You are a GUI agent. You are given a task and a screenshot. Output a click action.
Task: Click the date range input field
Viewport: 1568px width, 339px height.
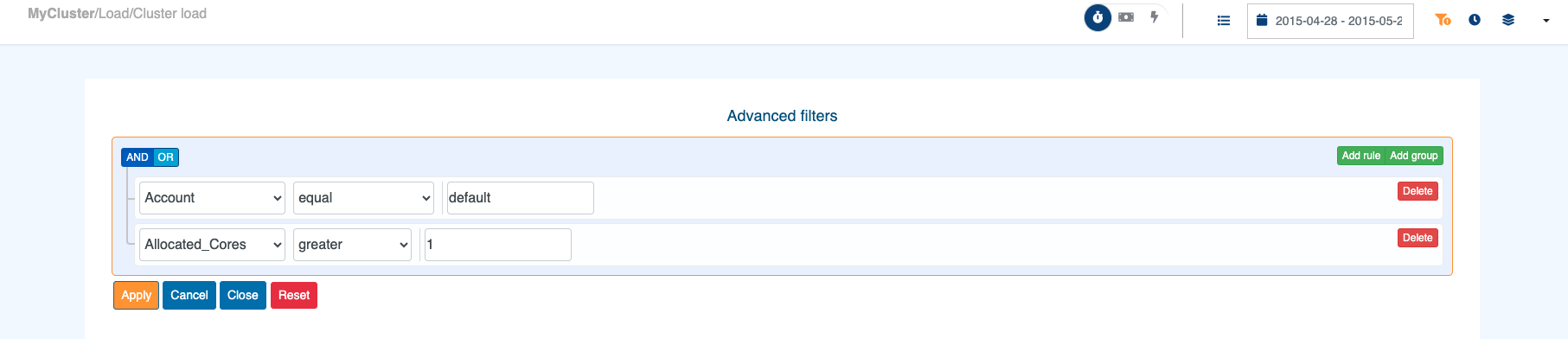(x=1330, y=21)
